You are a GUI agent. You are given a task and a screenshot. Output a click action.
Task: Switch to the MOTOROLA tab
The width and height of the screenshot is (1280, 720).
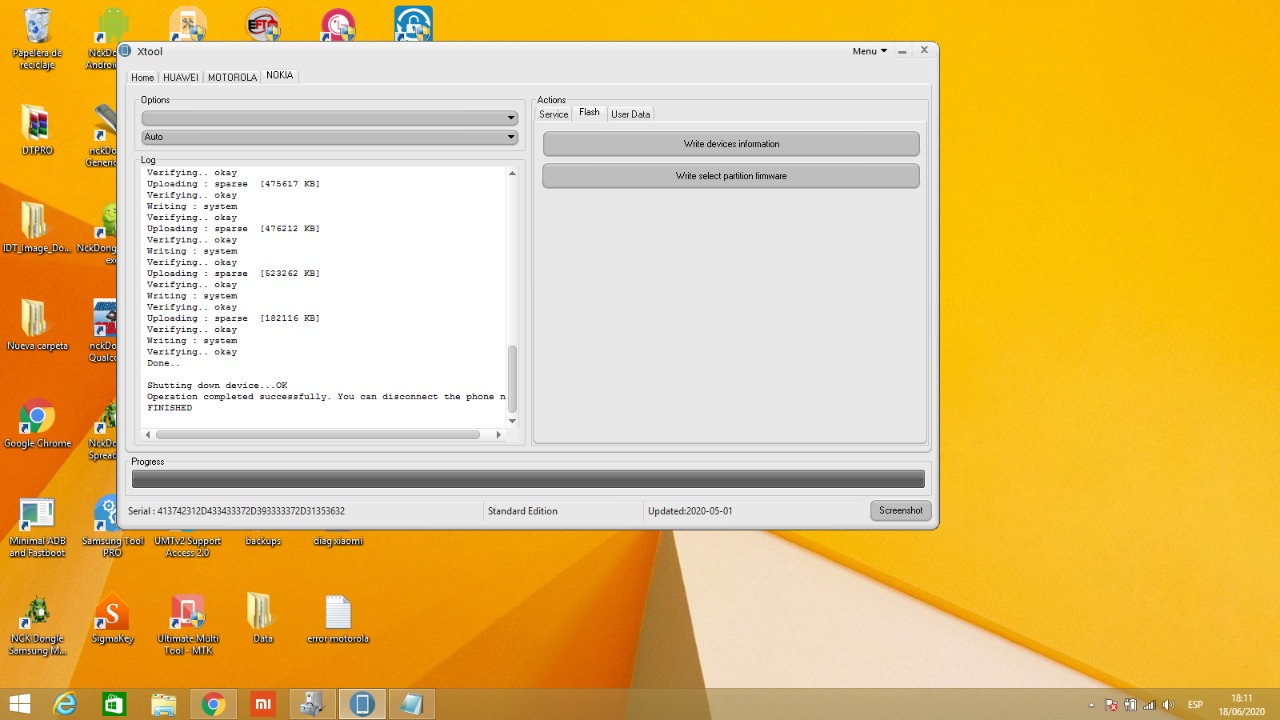[x=232, y=77]
